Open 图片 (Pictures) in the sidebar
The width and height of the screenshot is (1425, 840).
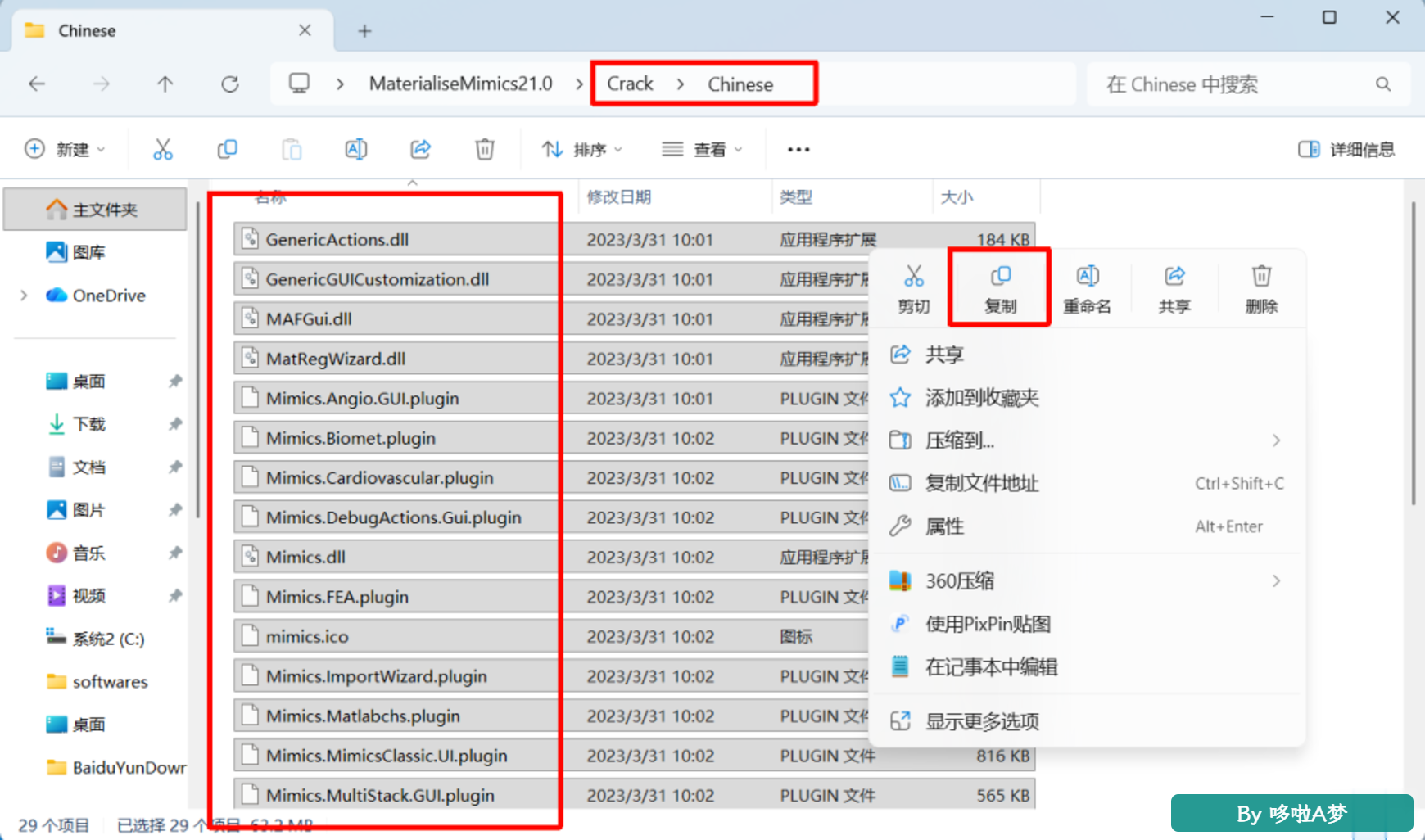(88, 510)
